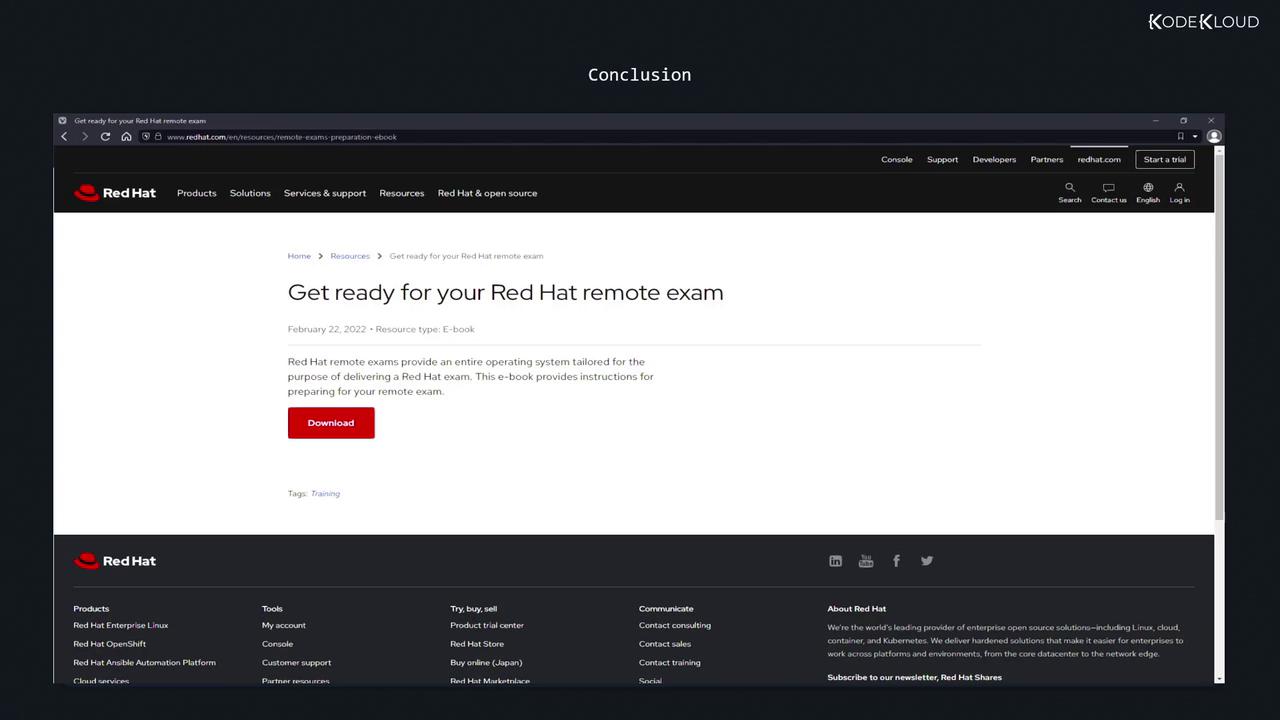Click the Training tag link
Screen dimensions: 1280x720
click(325, 494)
